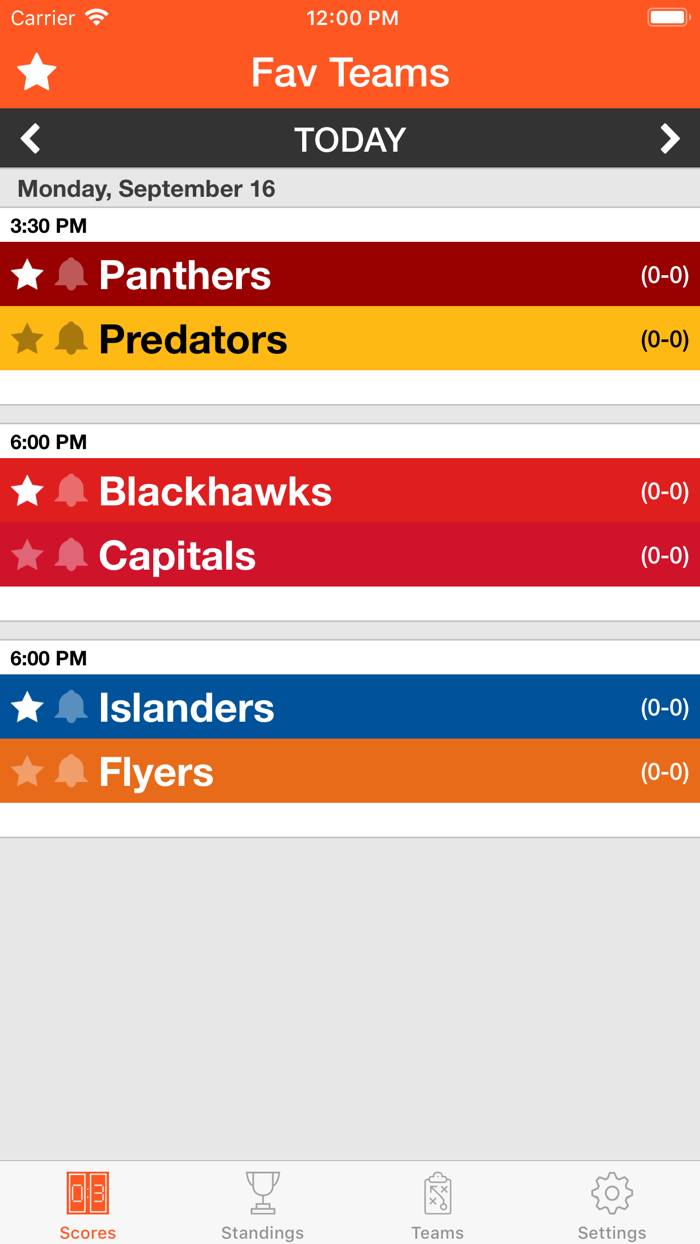
Task: Tap the star icon in the orange header
Action: 35,71
